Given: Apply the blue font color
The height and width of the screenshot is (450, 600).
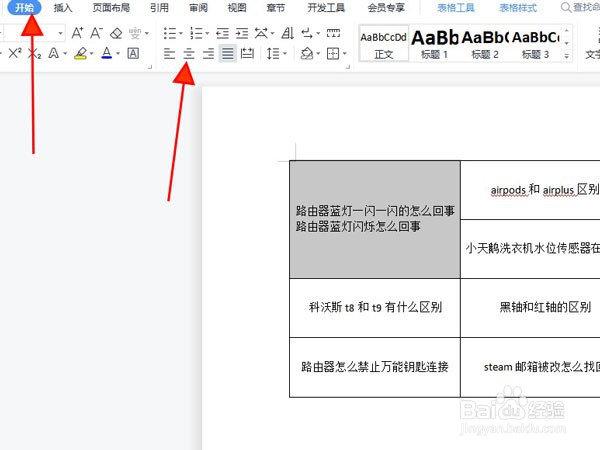Looking at the screenshot, I should [x=107, y=53].
